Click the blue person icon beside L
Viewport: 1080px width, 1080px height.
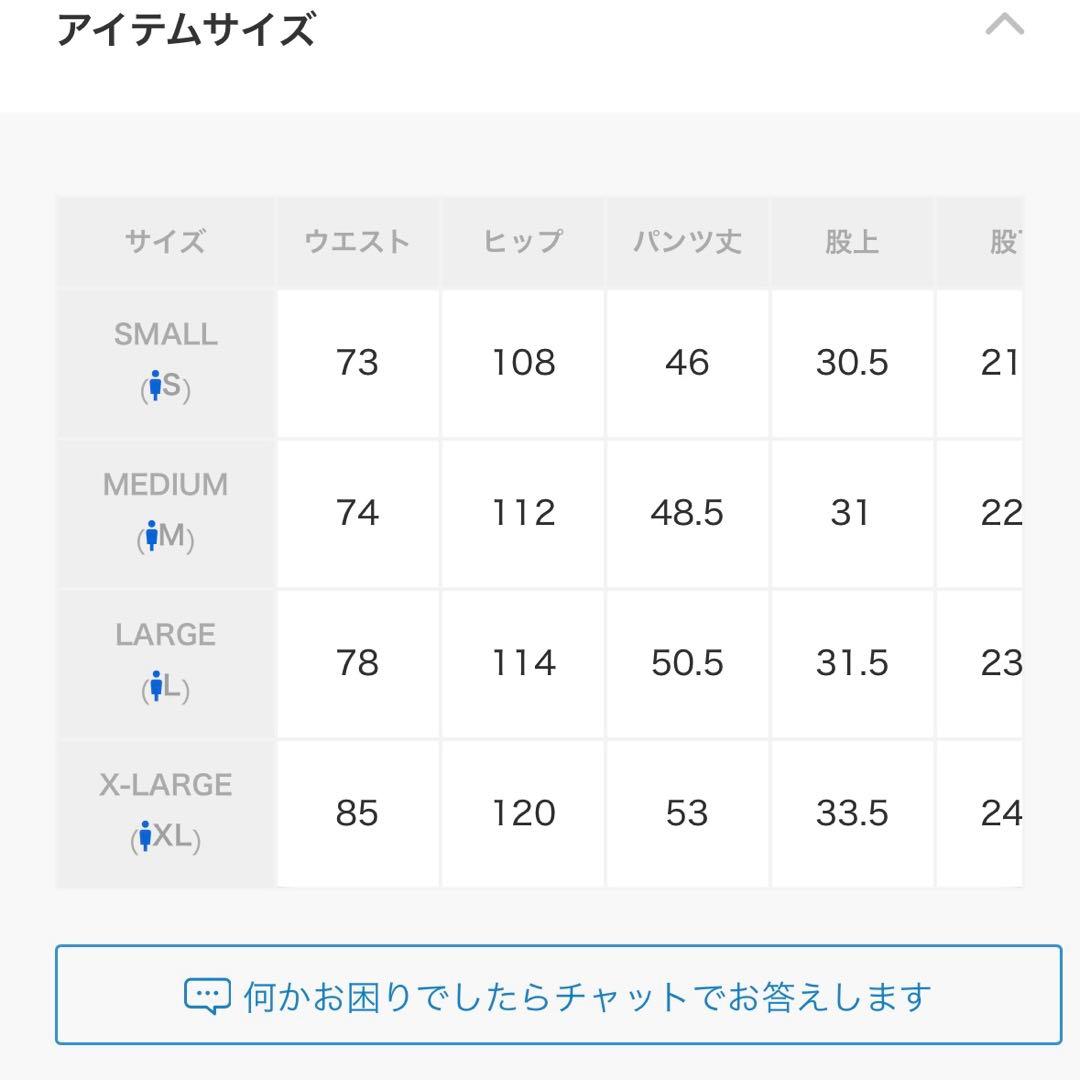156,685
